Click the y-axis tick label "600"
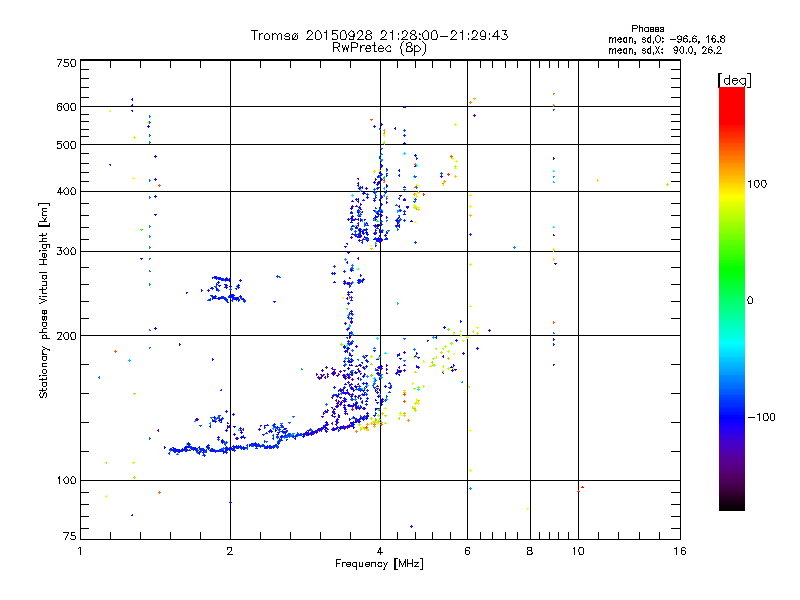This screenshot has height=600, width=800. 66,107
